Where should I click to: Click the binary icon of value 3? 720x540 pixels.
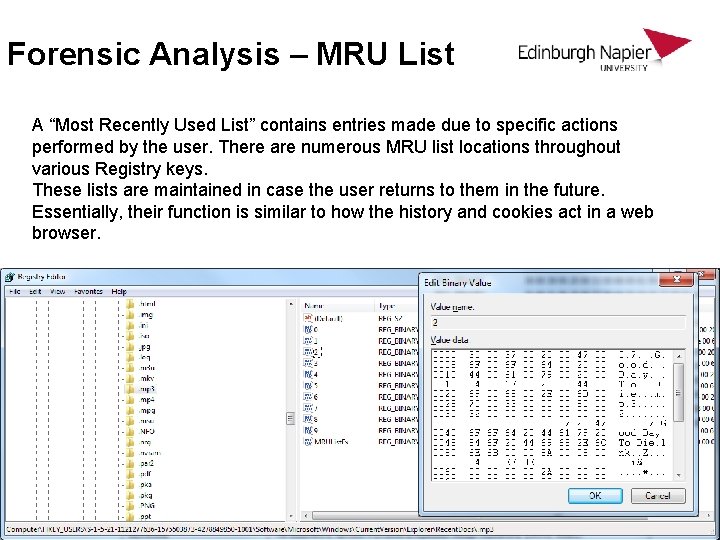tap(308, 363)
